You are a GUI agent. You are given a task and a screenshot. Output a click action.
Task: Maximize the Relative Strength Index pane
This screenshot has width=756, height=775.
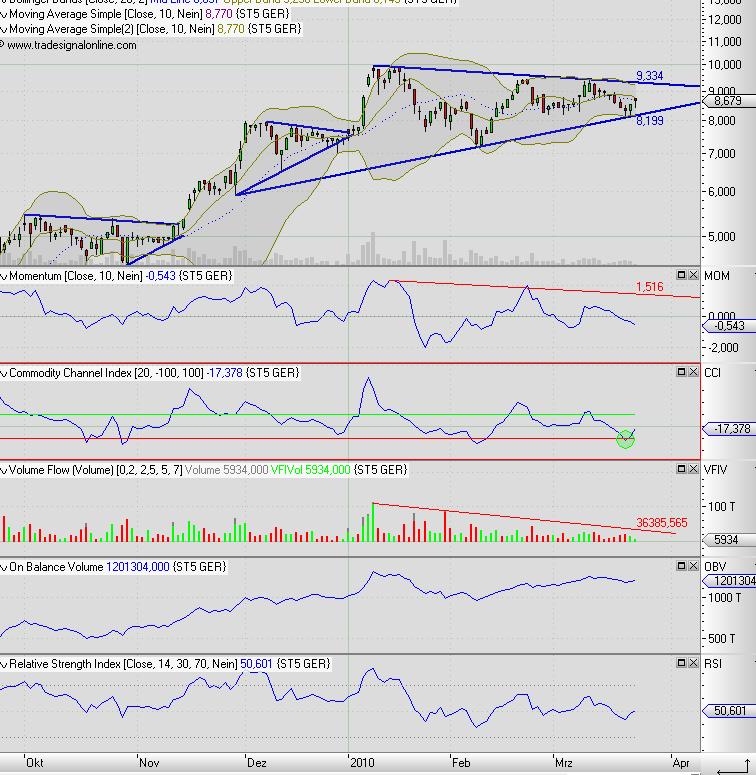point(681,662)
